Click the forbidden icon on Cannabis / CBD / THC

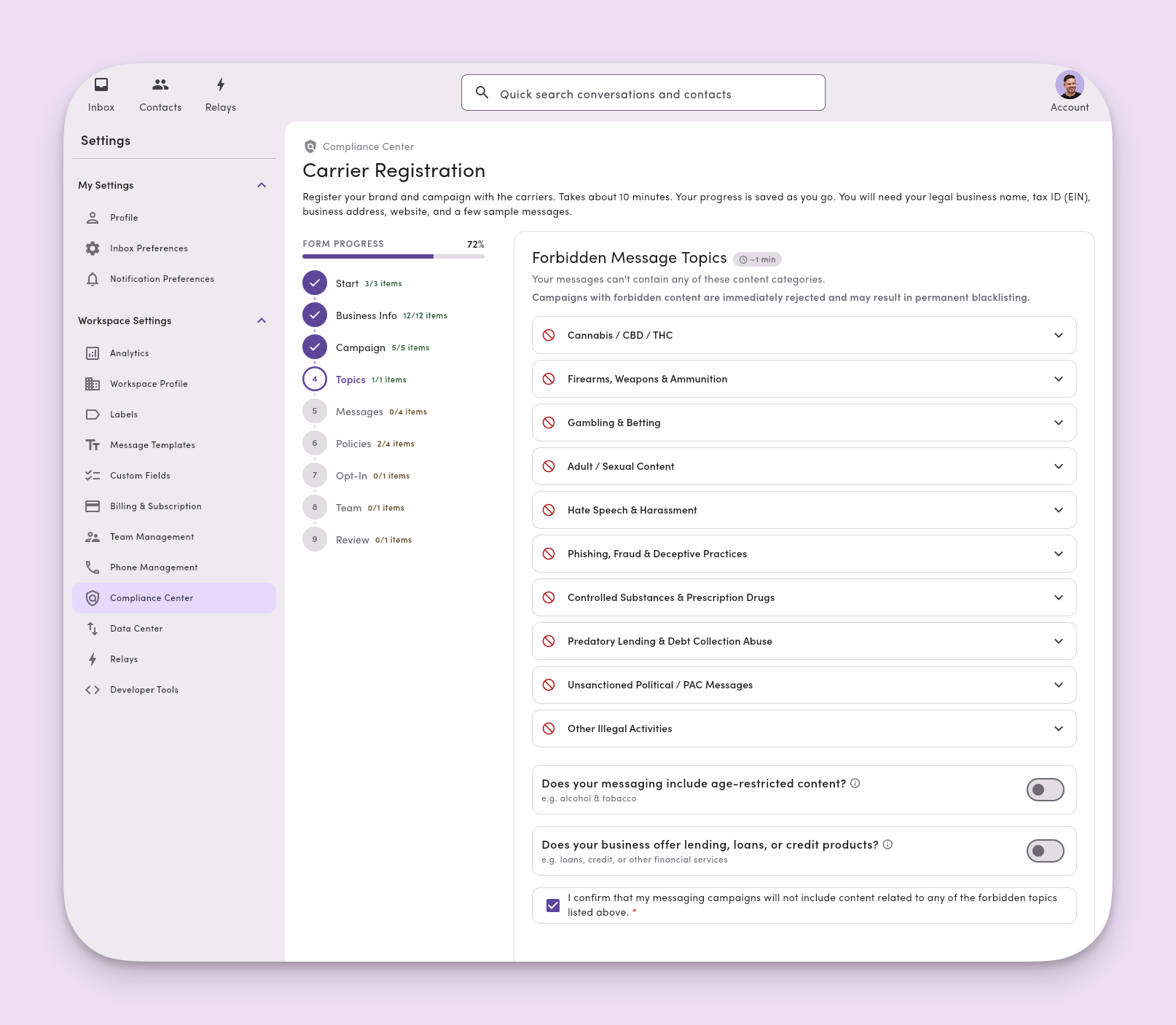(549, 335)
